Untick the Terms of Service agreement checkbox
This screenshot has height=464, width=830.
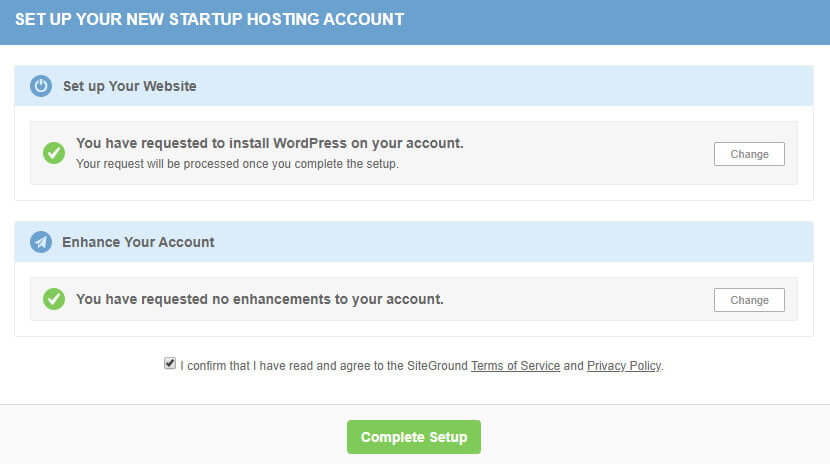click(x=169, y=363)
